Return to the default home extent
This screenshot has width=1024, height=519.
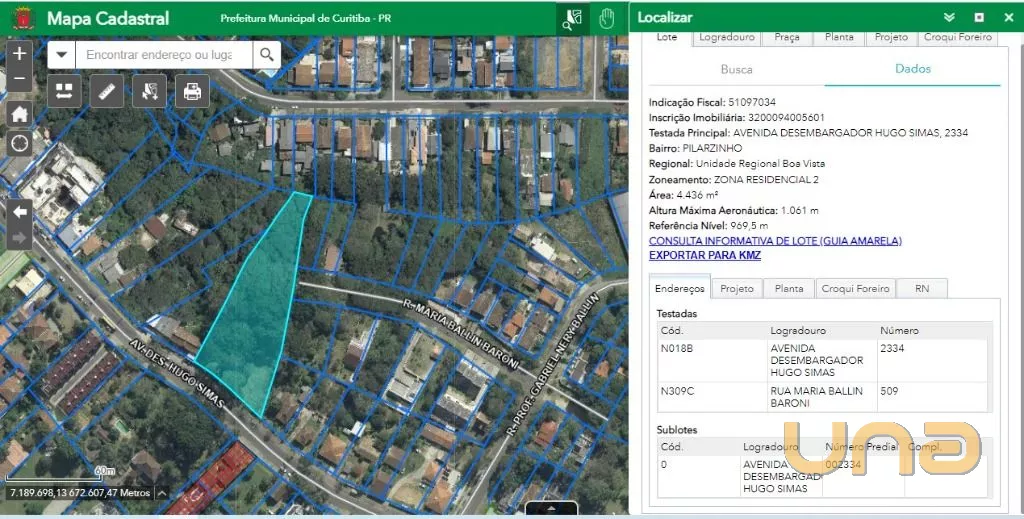tap(19, 113)
